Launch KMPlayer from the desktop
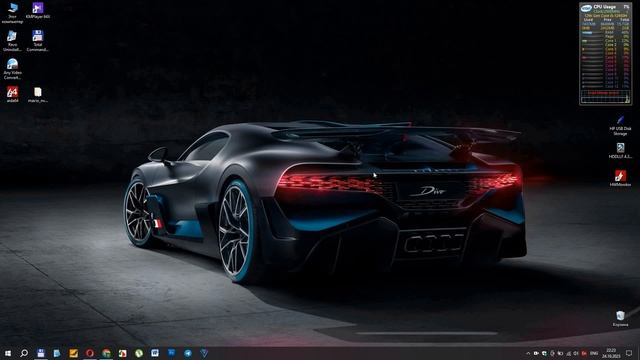The image size is (640, 360). [38, 11]
